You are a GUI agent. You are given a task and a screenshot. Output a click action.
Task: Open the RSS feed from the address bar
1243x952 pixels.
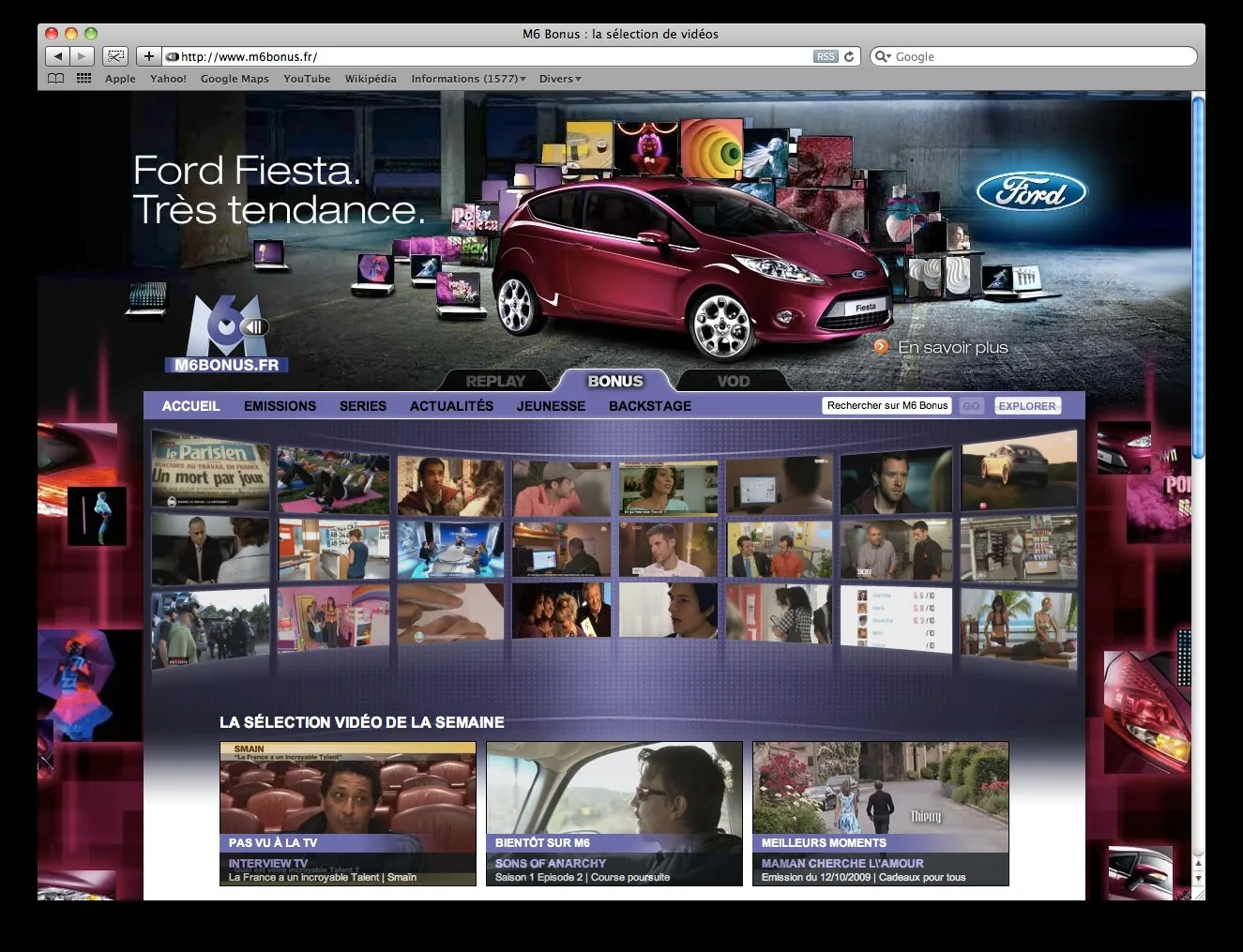pyautogui.click(x=825, y=56)
